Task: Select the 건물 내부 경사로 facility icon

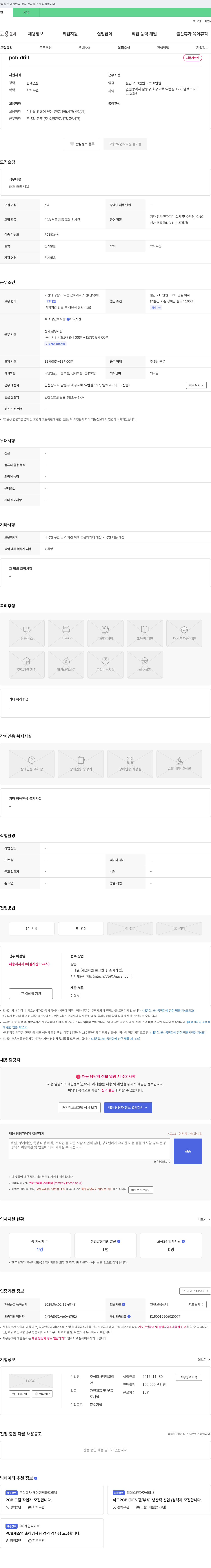Action: pos(179,764)
